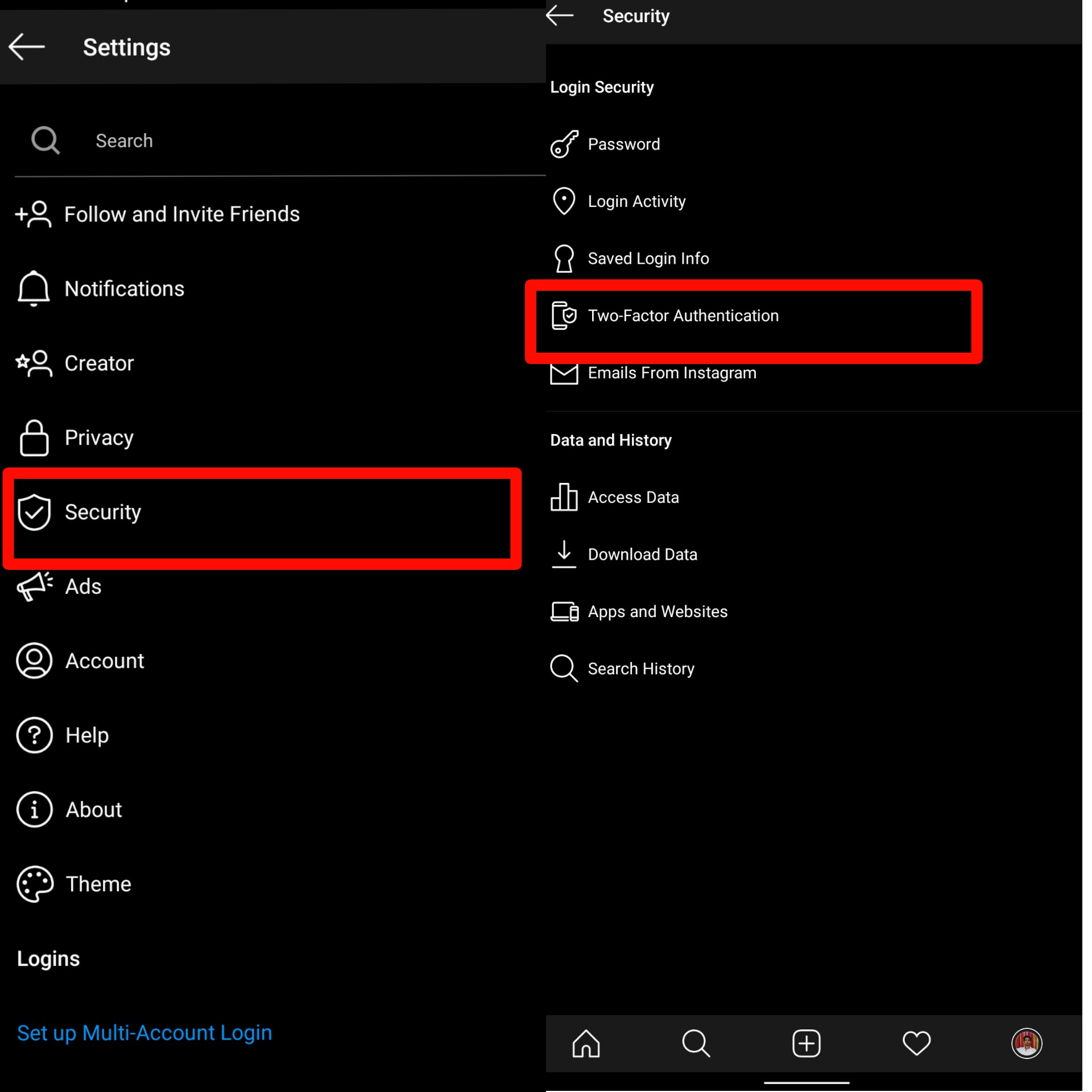The width and height of the screenshot is (1092, 1092).
Task: Tap the Security shield icon
Action: (34, 512)
